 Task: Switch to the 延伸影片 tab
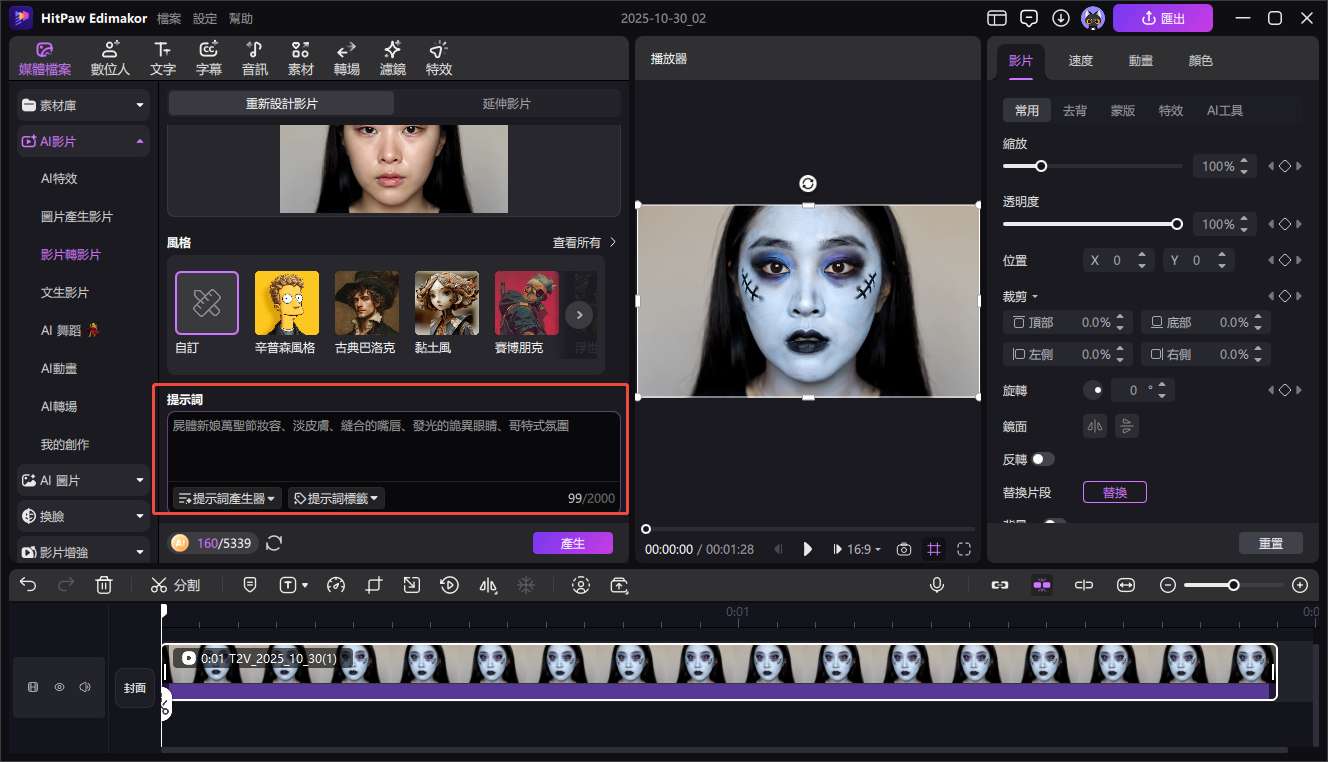505,103
